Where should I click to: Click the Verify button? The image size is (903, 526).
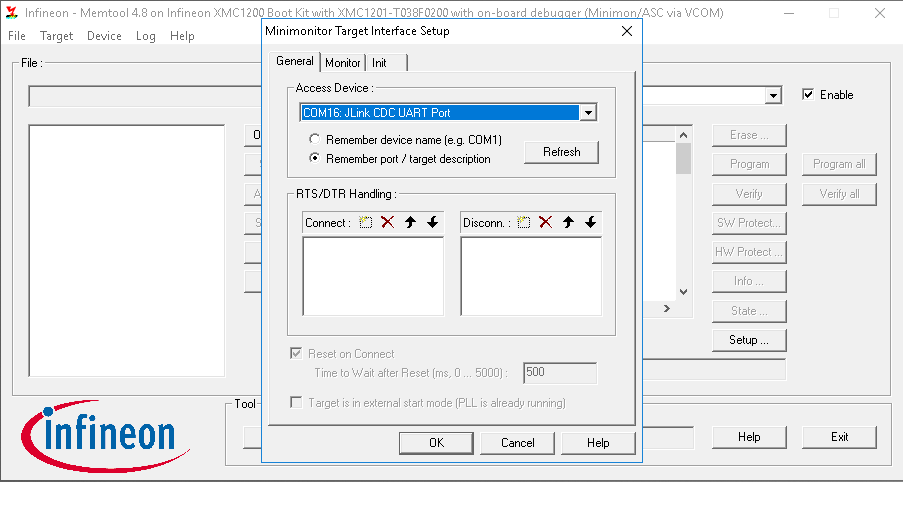749,194
